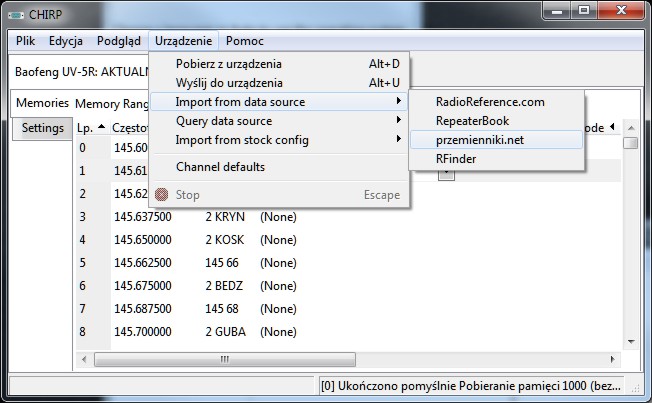Click the Baofeng UV-5R file tab
652x403 pixels.
[82, 72]
